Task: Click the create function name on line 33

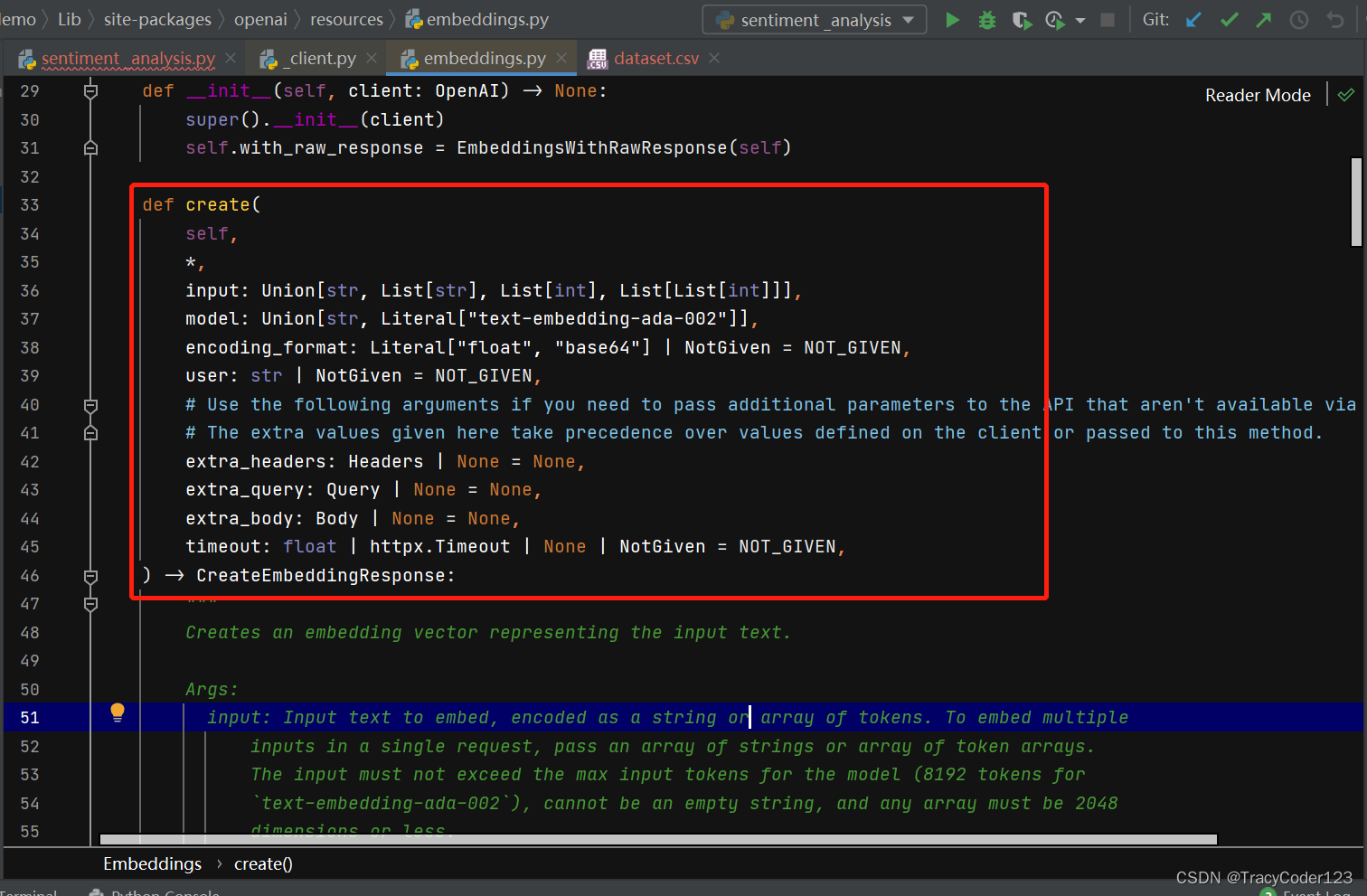Action: tap(218, 205)
